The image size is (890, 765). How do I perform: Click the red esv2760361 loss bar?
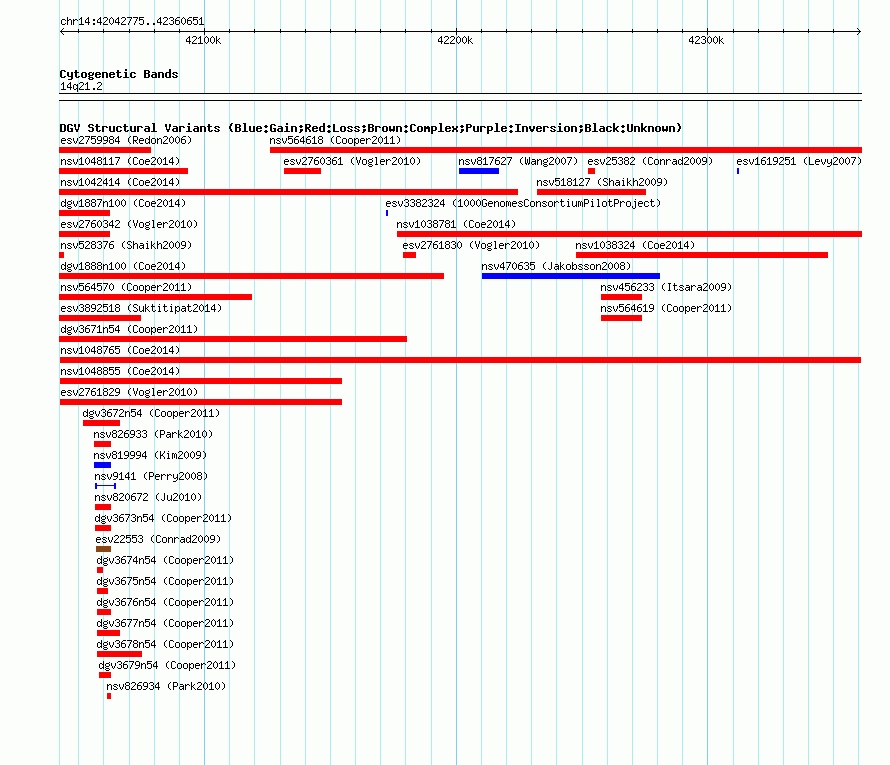click(302, 171)
